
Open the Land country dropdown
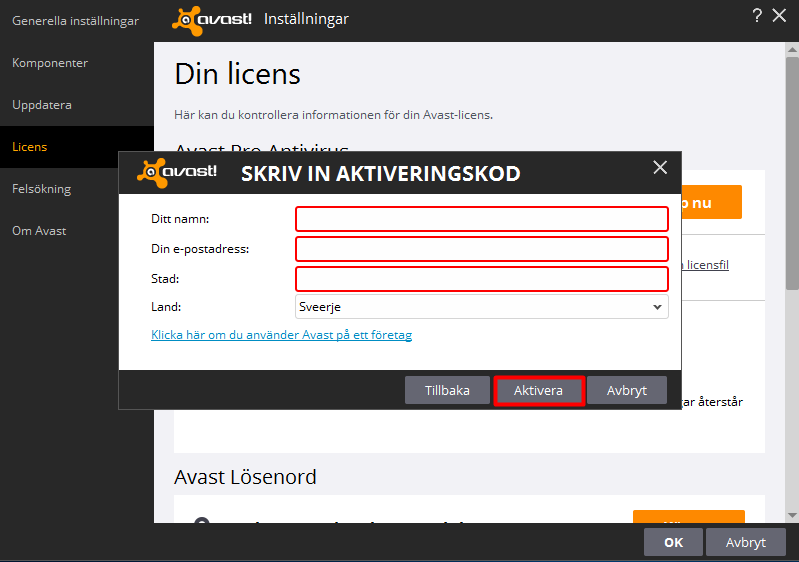[x=482, y=307]
